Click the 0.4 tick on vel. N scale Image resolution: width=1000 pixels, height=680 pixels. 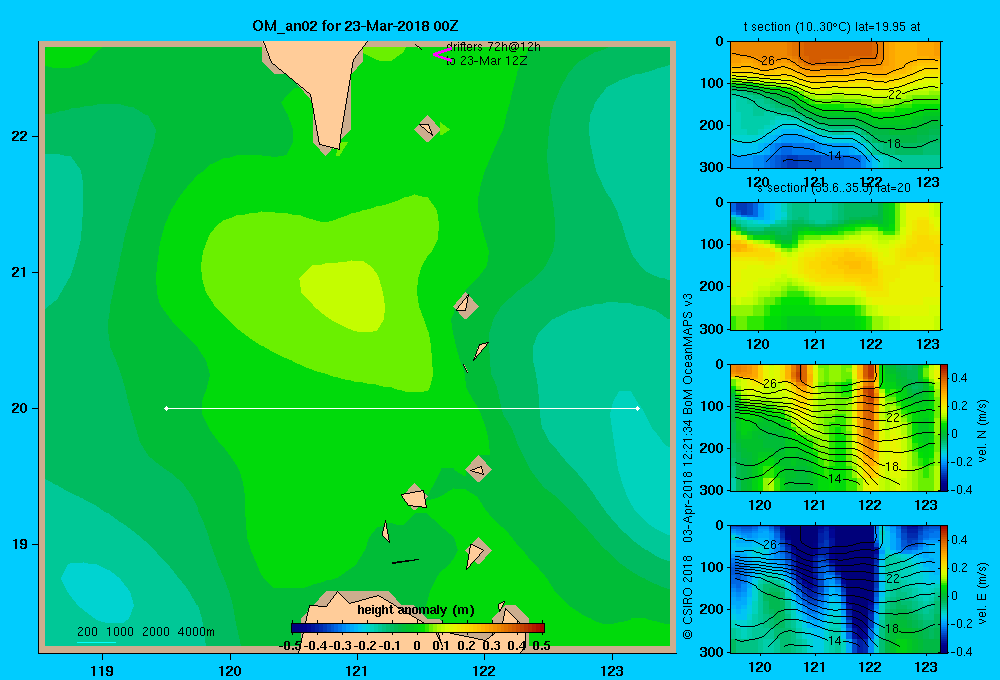pos(959,378)
